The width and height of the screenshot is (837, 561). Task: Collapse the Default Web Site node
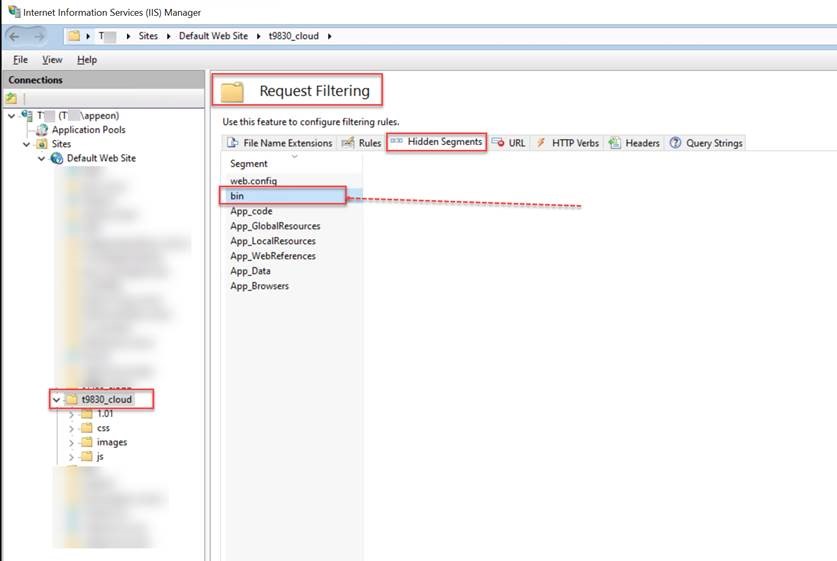click(42, 158)
